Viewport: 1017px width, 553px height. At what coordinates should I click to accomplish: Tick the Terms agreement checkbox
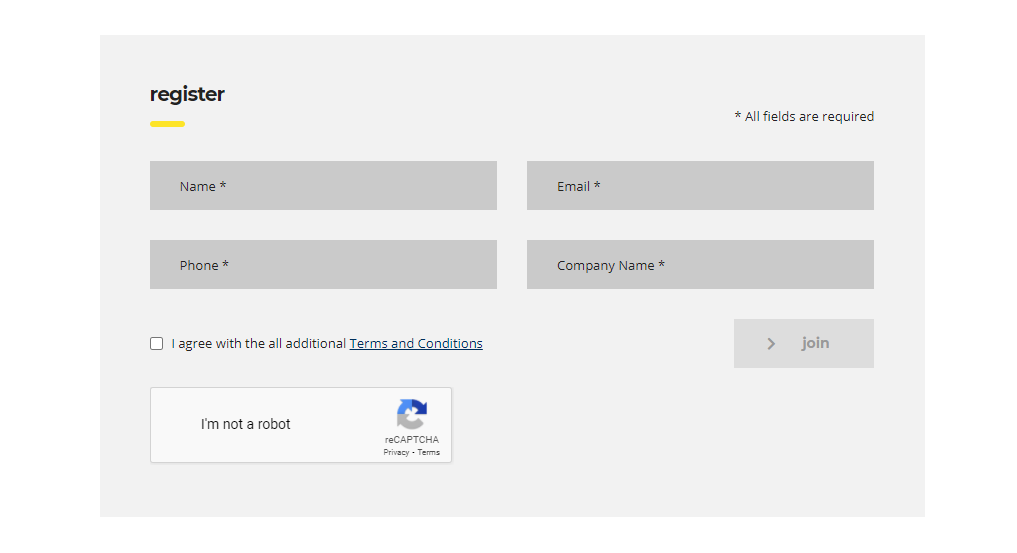coord(157,344)
